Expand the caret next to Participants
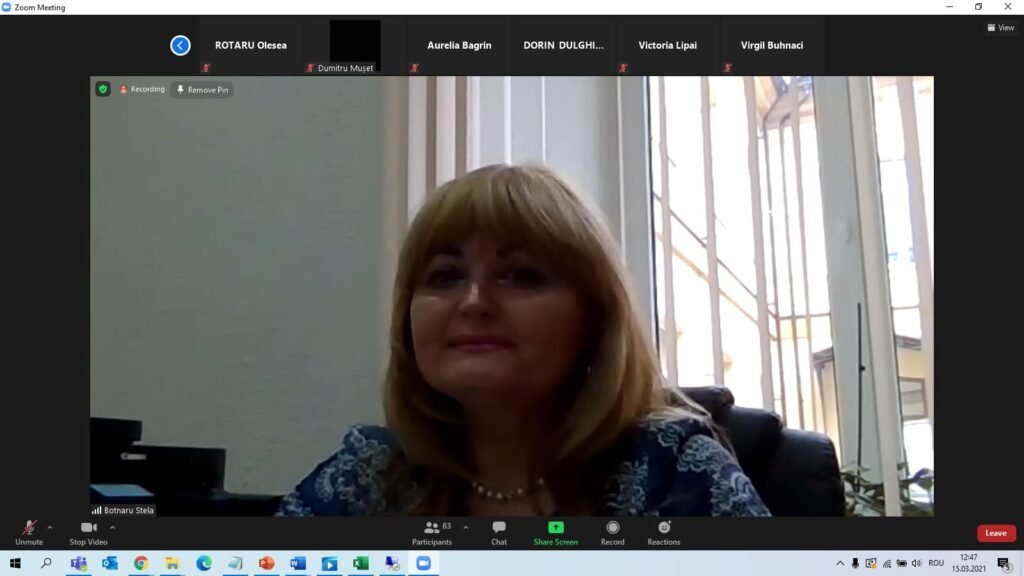 coord(466,528)
